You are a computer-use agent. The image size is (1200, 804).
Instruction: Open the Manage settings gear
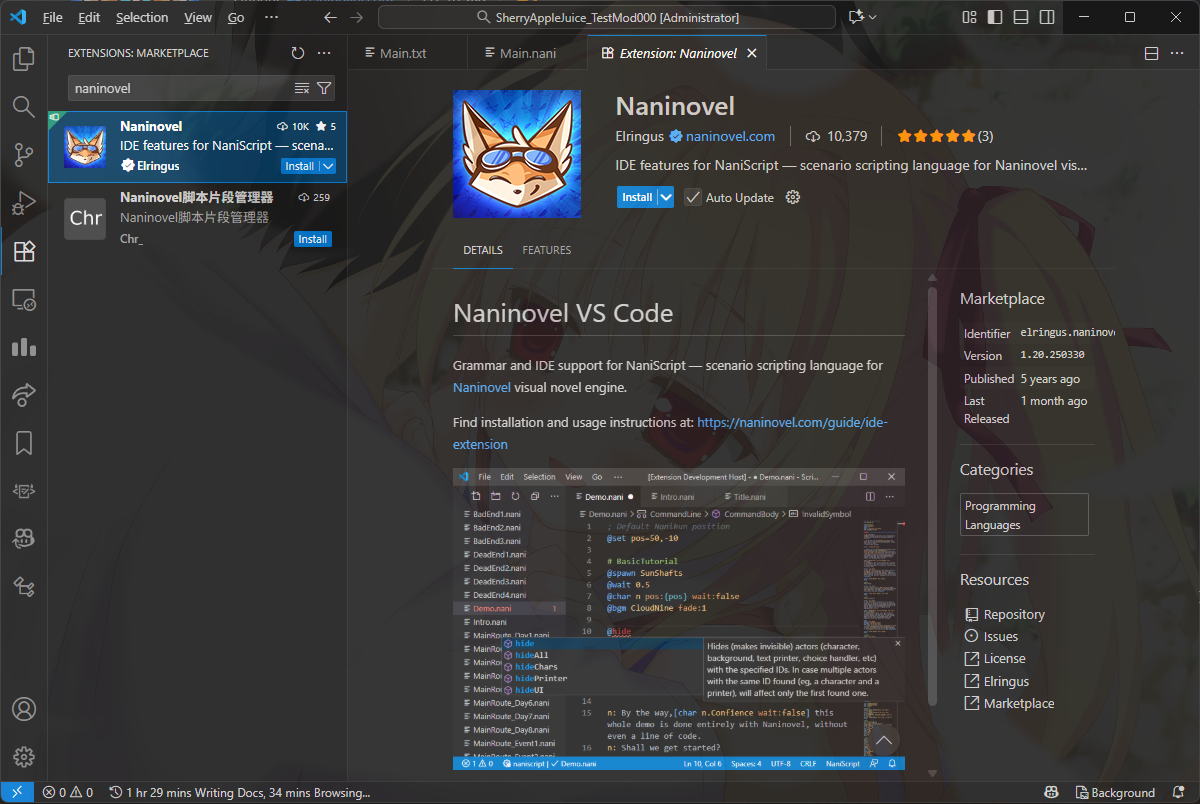23,757
